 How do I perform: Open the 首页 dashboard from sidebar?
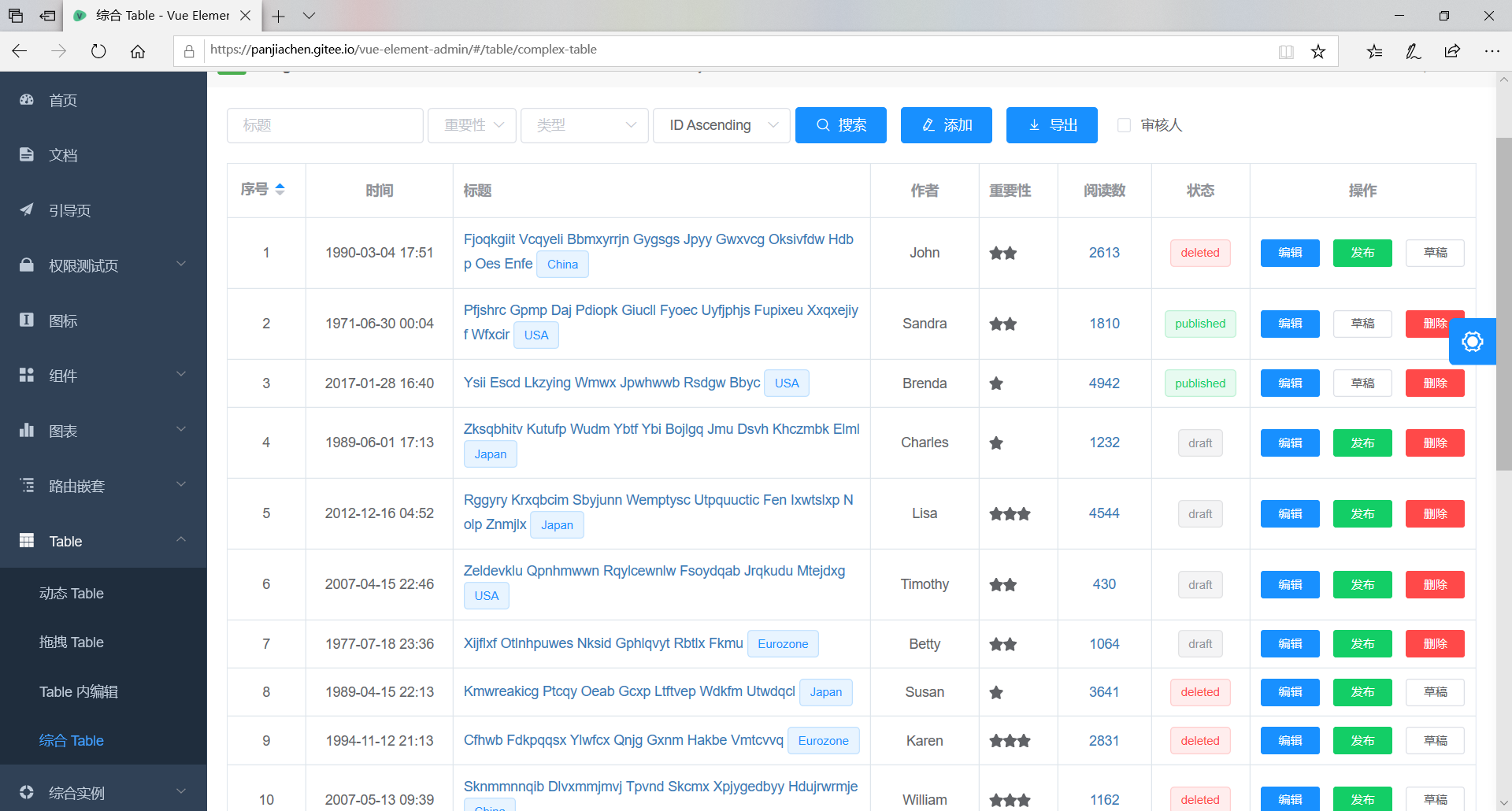(63, 100)
